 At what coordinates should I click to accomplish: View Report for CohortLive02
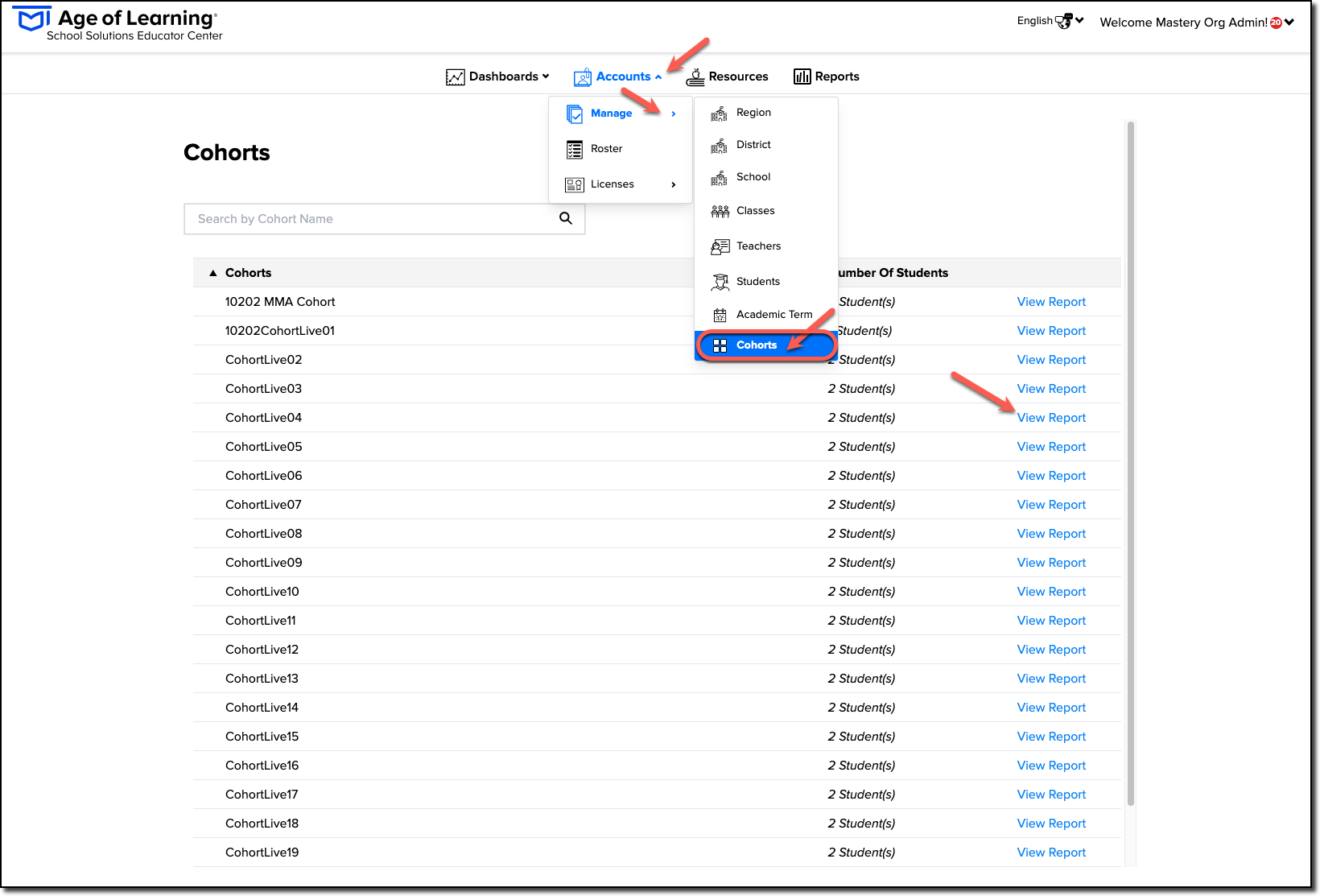pyautogui.click(x=1051, y=360)
